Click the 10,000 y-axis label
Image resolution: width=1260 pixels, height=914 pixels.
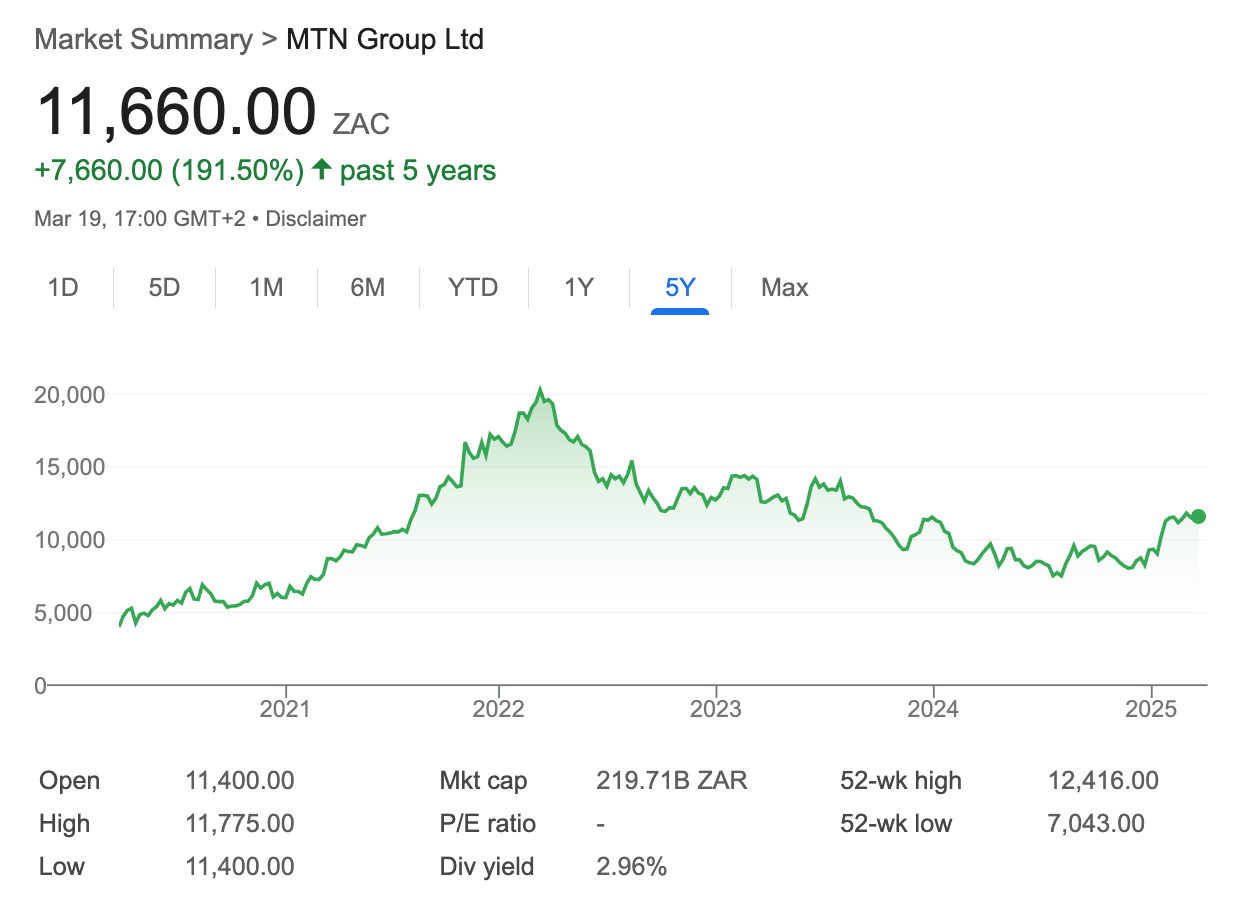click(69, 540)
